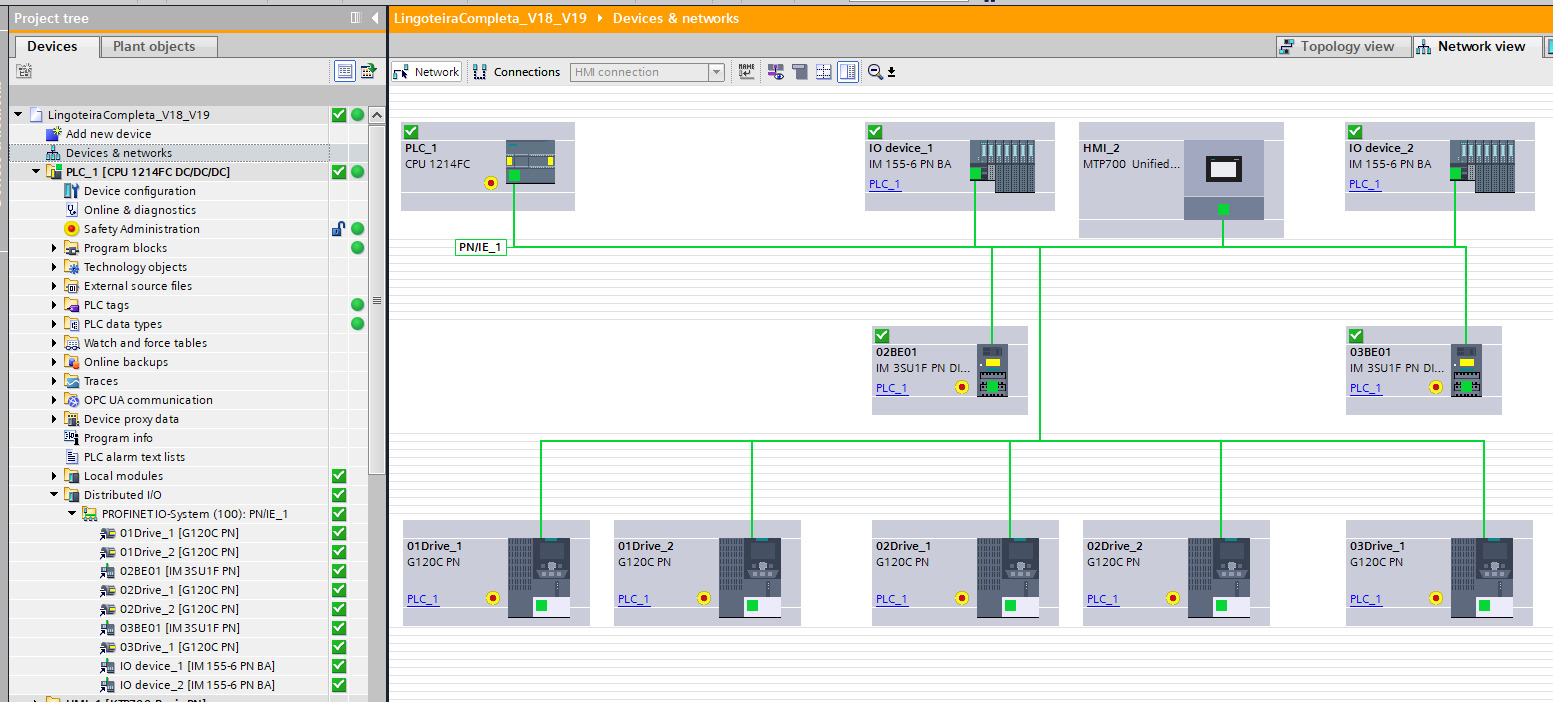Click the Safety Administration lock icon
The image size is (1553, 702).
point(337,228)
